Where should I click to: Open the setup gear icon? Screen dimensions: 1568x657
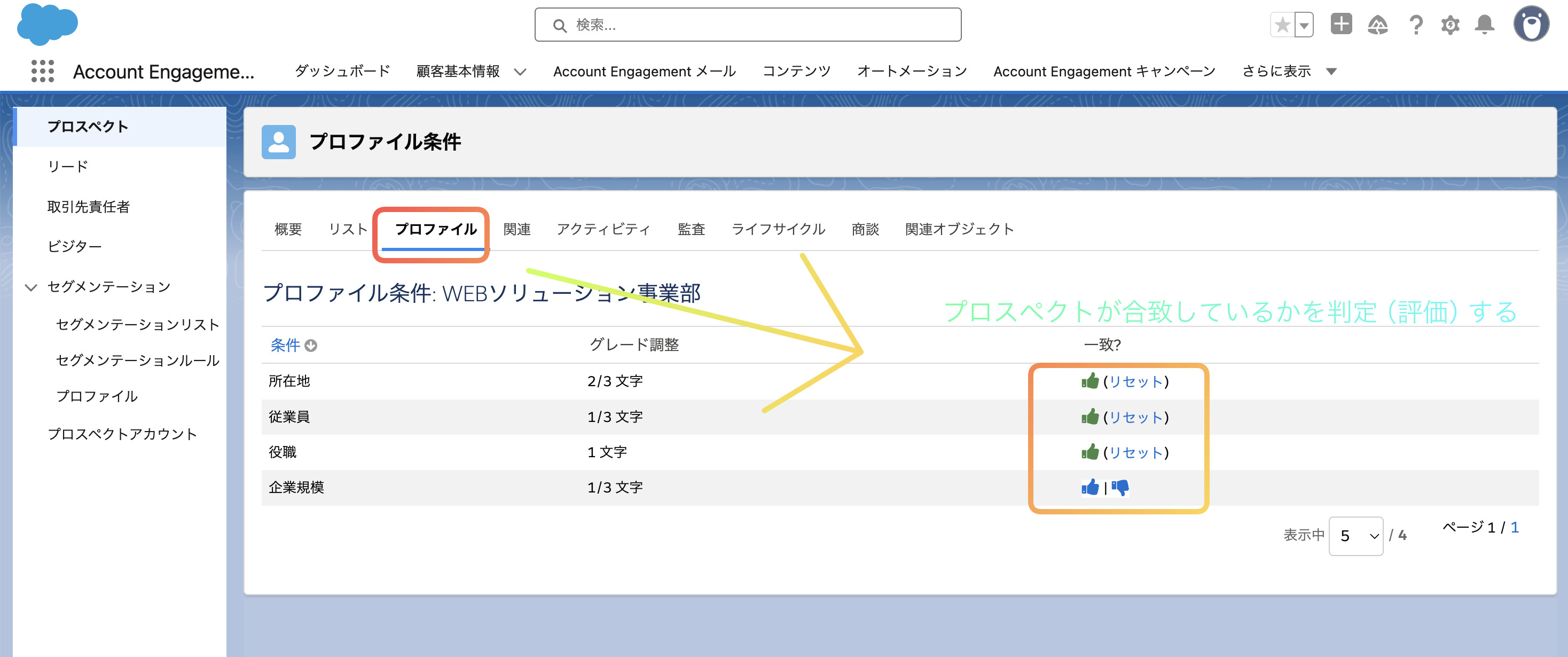pos(1450,25)
